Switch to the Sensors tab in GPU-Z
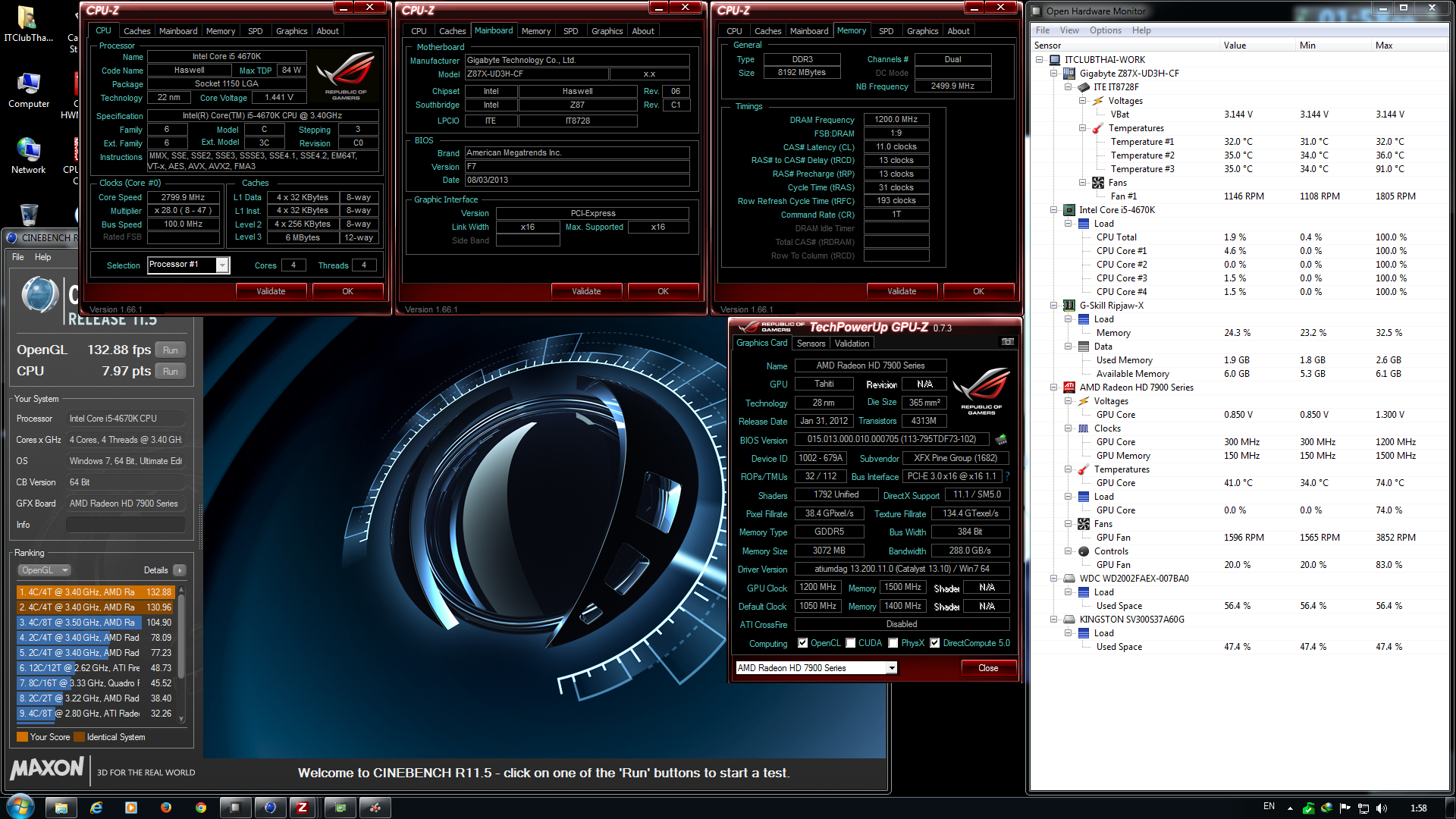This screenshot has height=819, width=1456. point(811,344)
